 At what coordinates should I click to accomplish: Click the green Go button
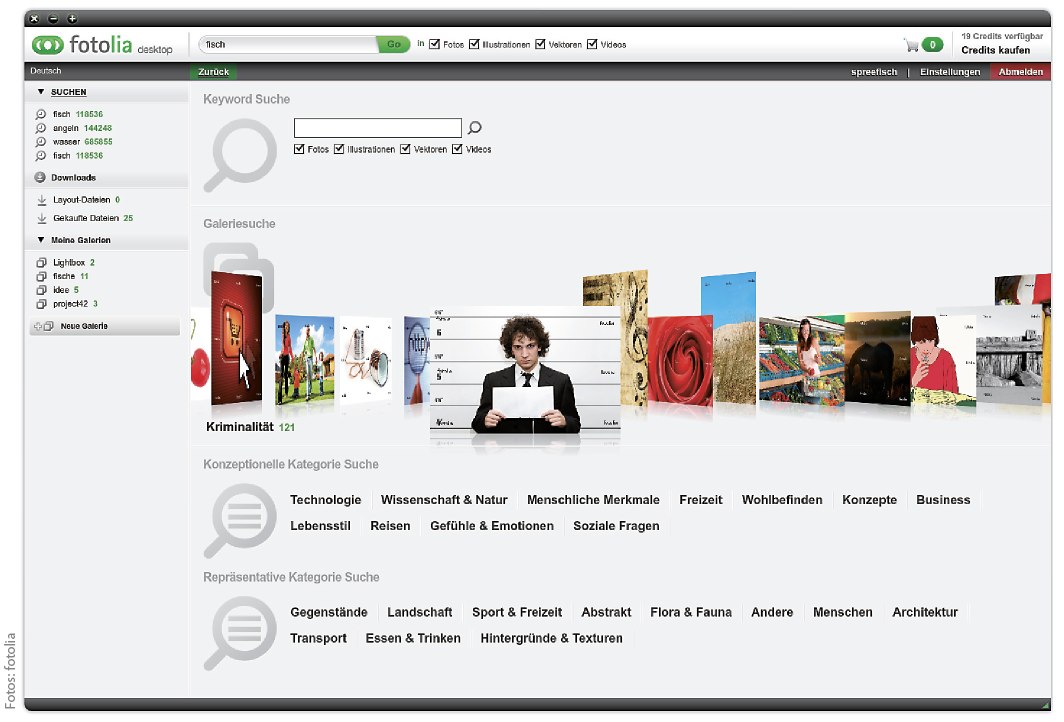tap(394, 44)
